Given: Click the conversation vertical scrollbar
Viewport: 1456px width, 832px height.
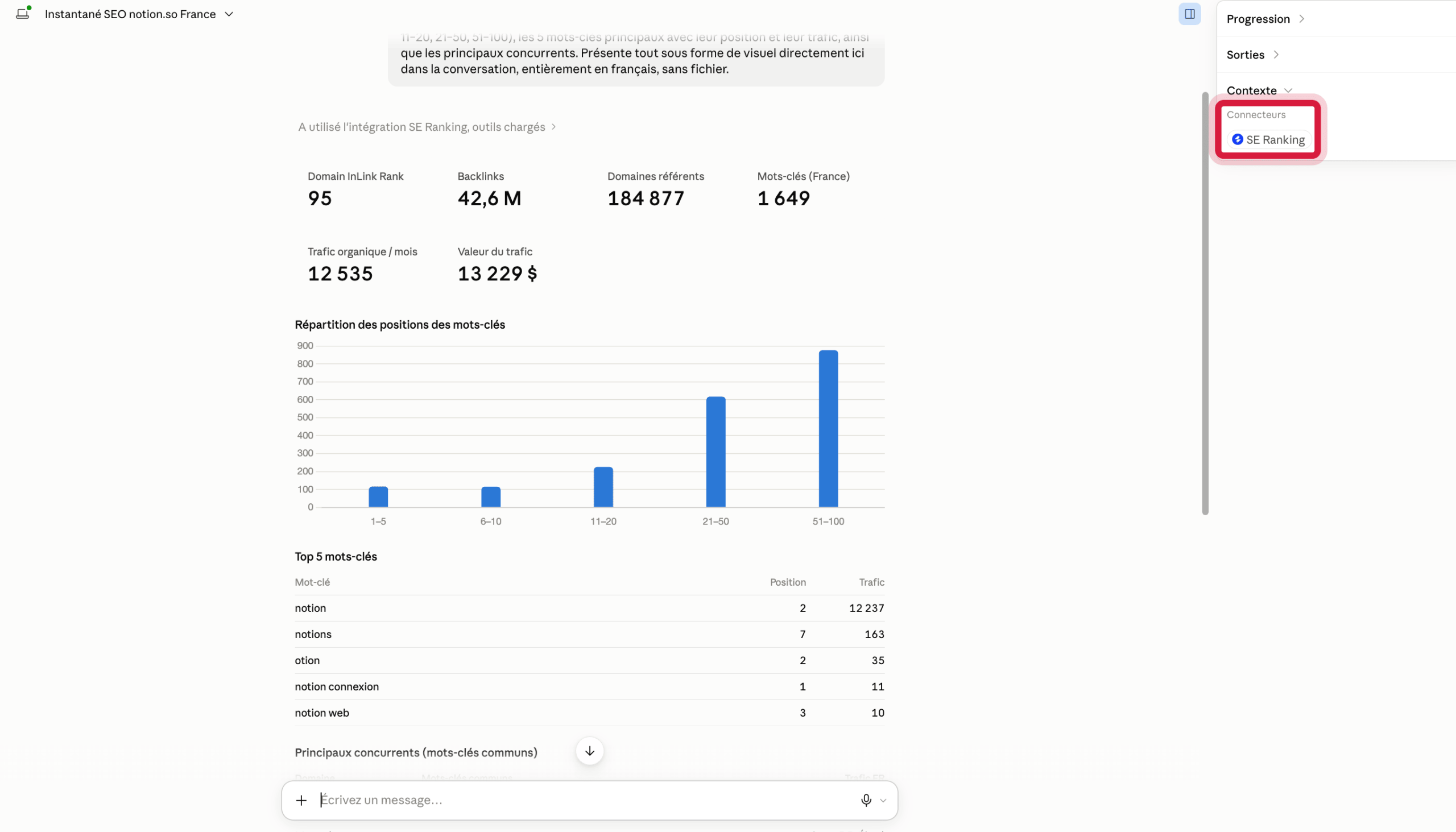Looking at the screenshot, I should 1205,303.
